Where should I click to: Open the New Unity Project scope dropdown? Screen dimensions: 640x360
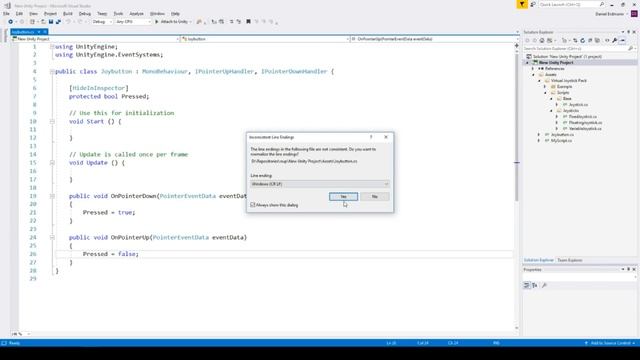tap(96, 39)
